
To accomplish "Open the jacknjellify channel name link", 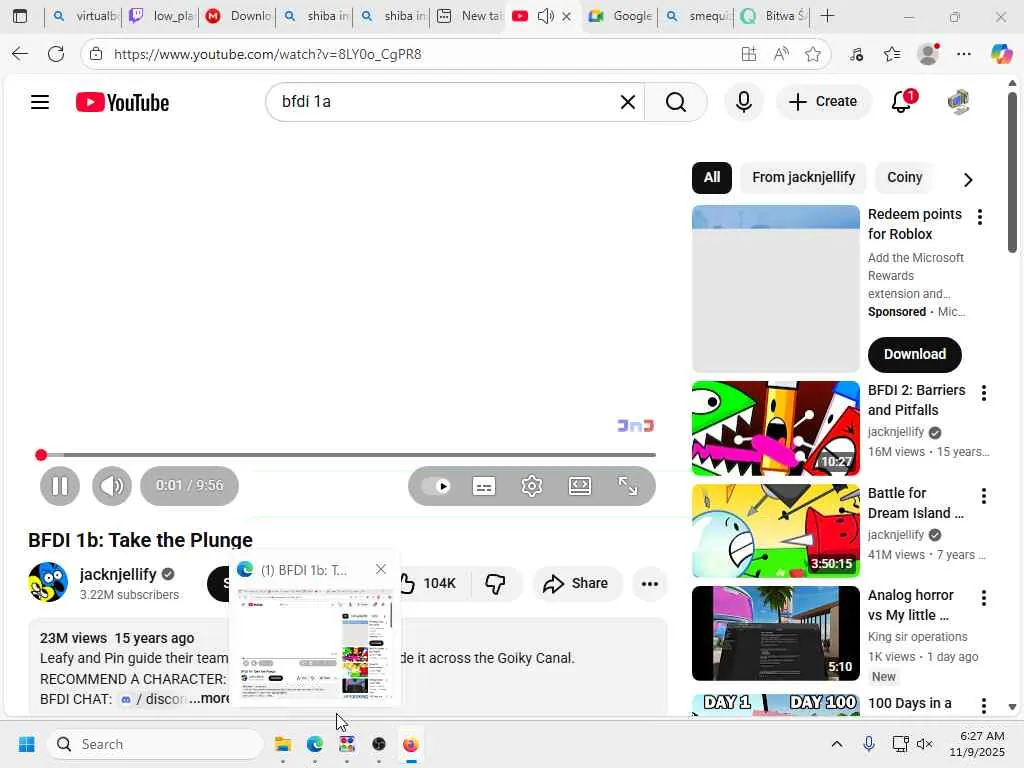I will click(x=118, y=575).
